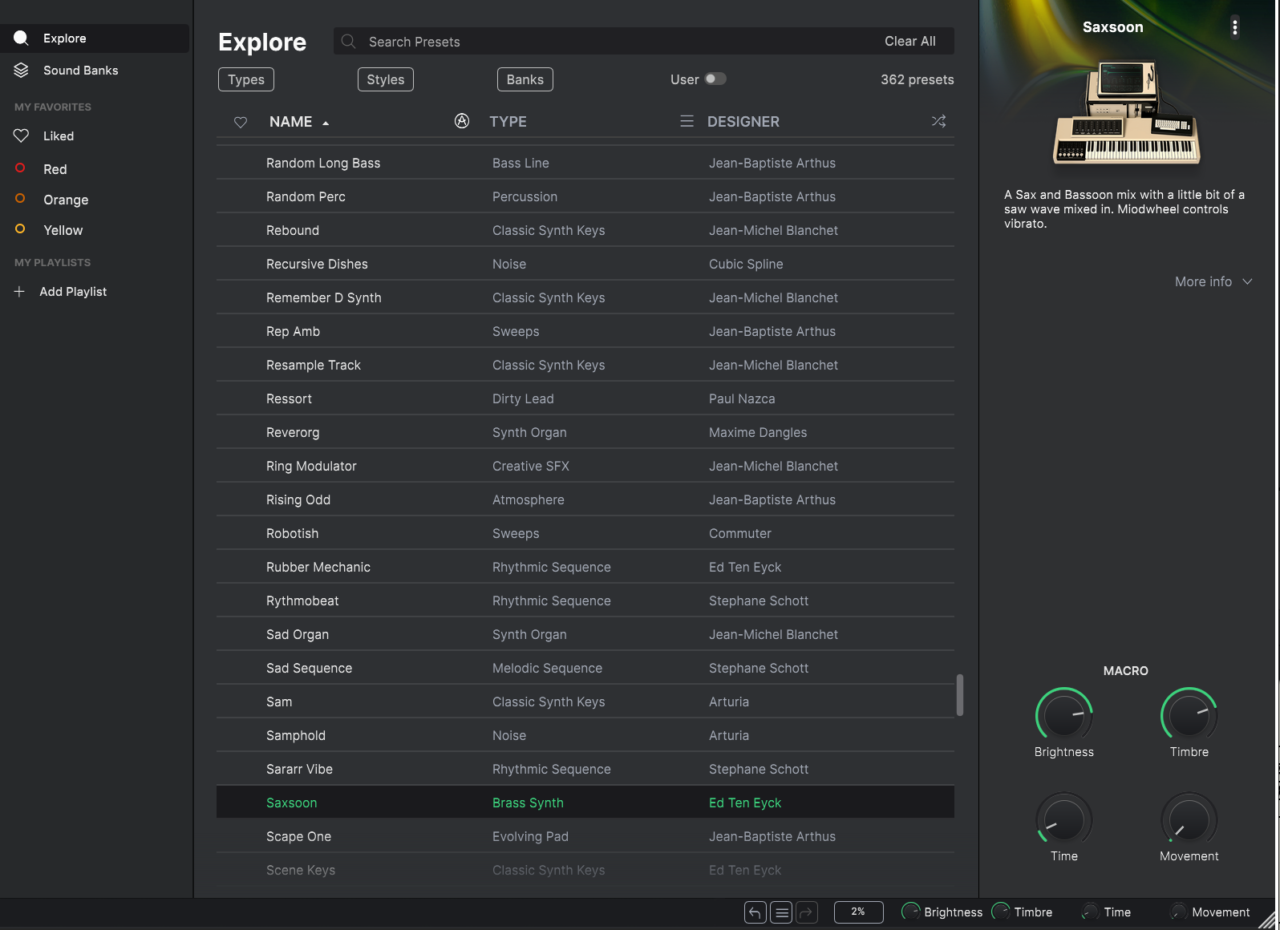Image resolution: width=1280 pixels, height=930 pixels.
Task: Click the heart icon in the column header
Action: 240,122
